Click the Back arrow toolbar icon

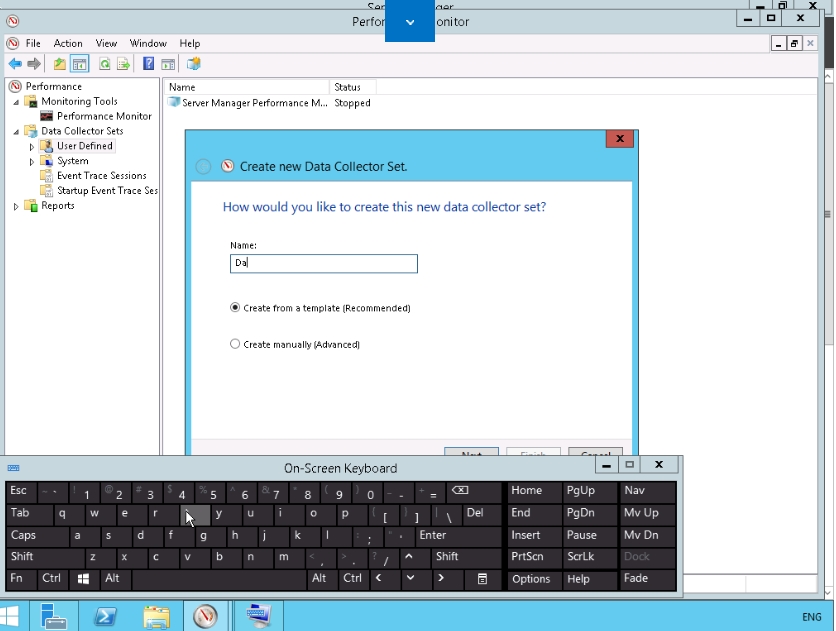coord(15,64)
